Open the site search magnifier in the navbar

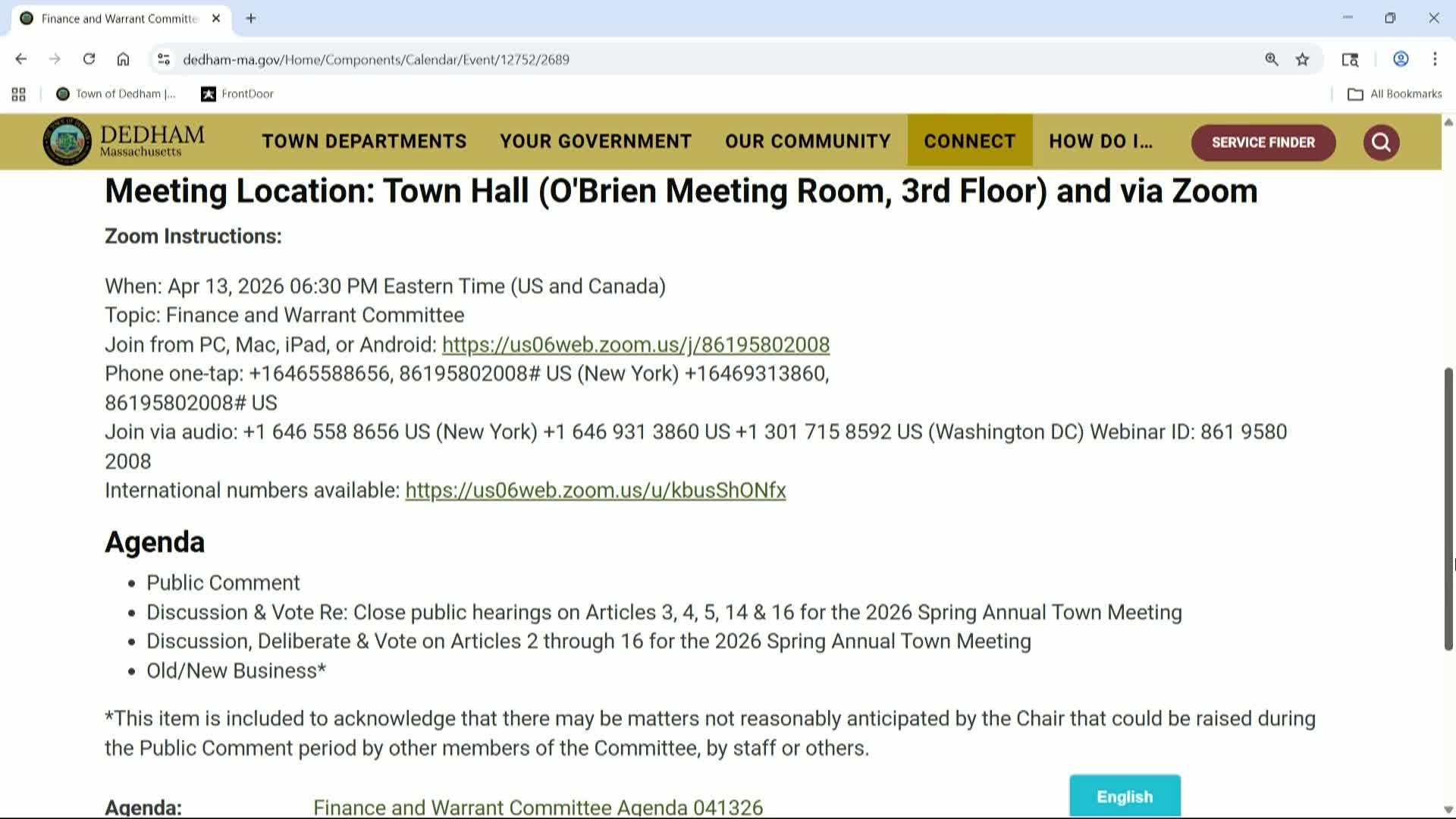coord(1381,143)
